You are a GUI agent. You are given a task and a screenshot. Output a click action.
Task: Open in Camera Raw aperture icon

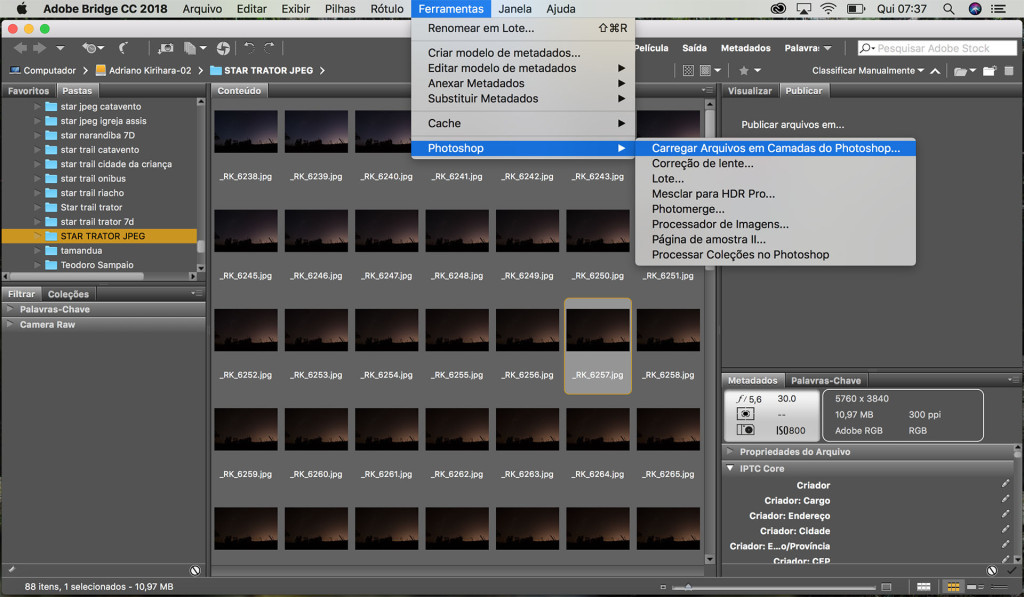pos(223,48)
